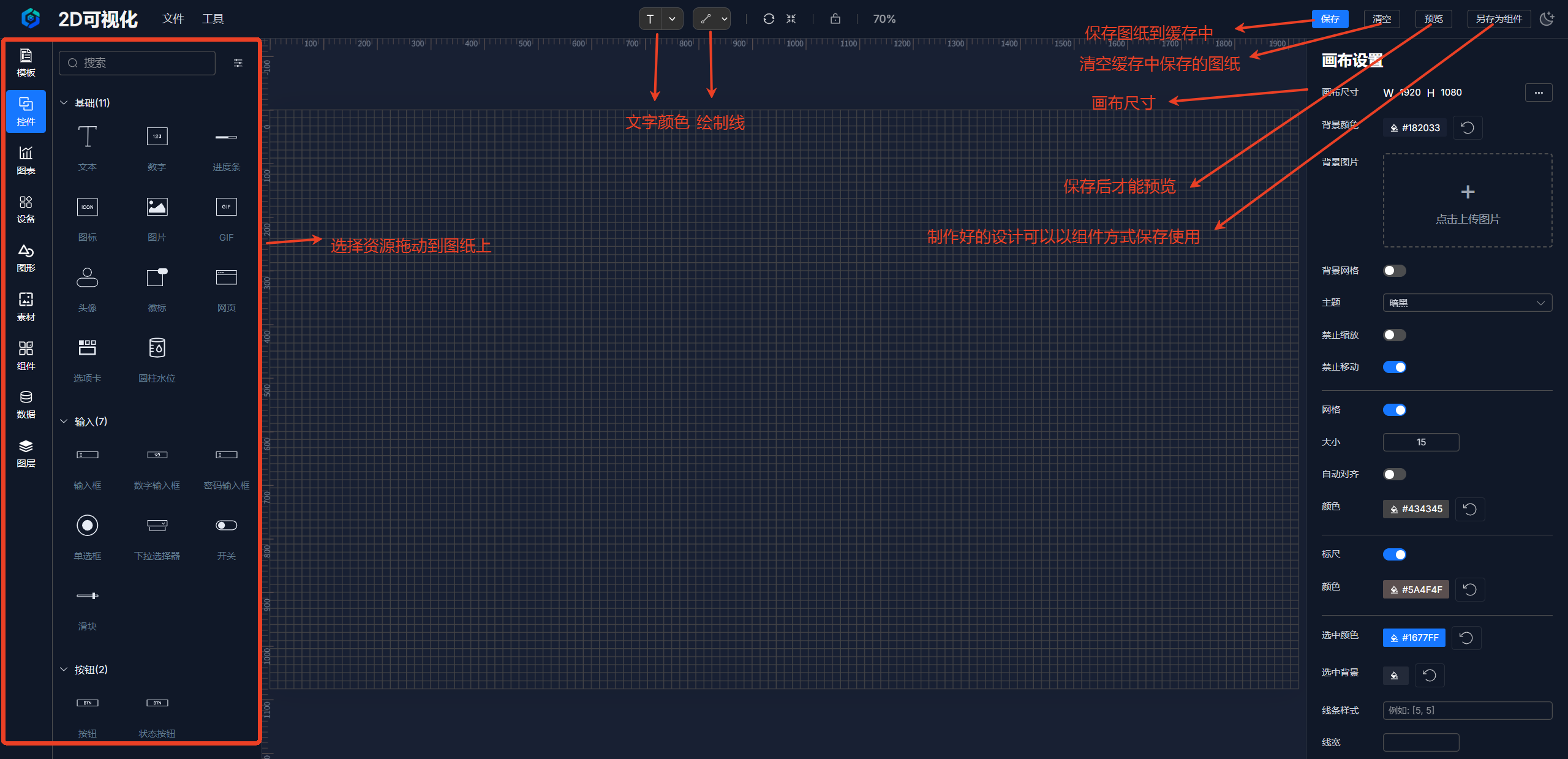Turn off the 标尺 ruler toggle
This screenshot has height=759, width=1568.
[x=1394, y=554]
